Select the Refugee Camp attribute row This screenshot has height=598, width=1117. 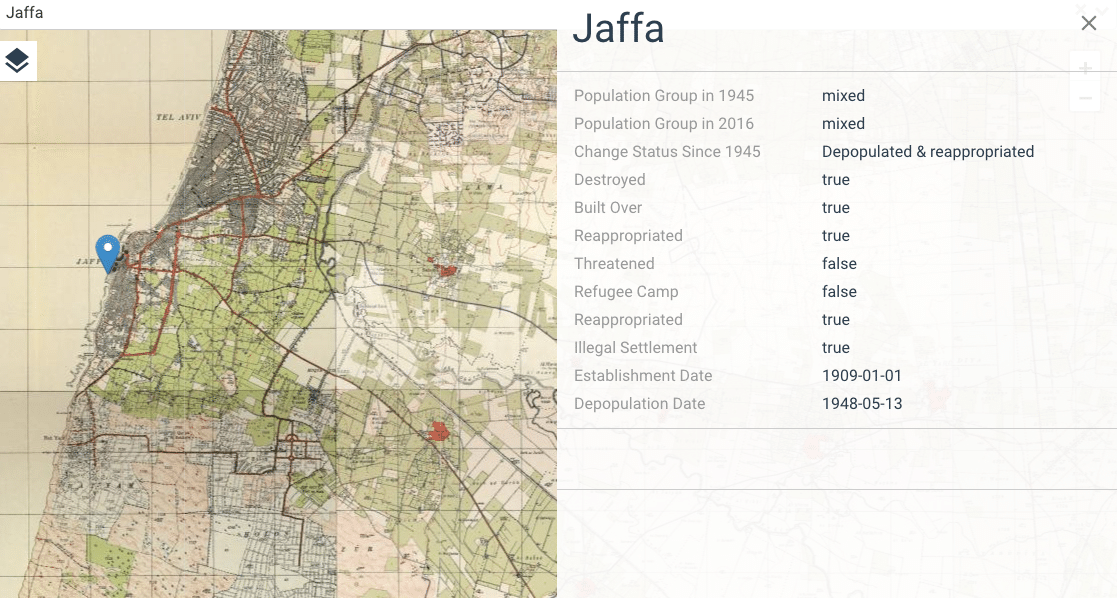pyautogui.click(x=626, y=291)
